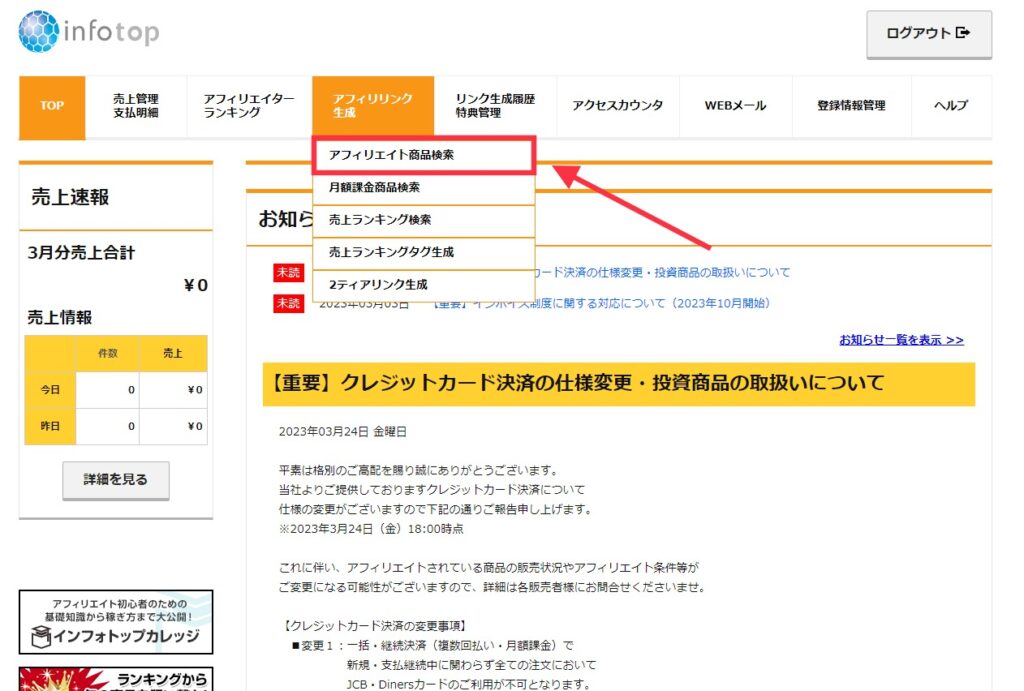Click the 詳細を見る button

click(x=115, y=479)
